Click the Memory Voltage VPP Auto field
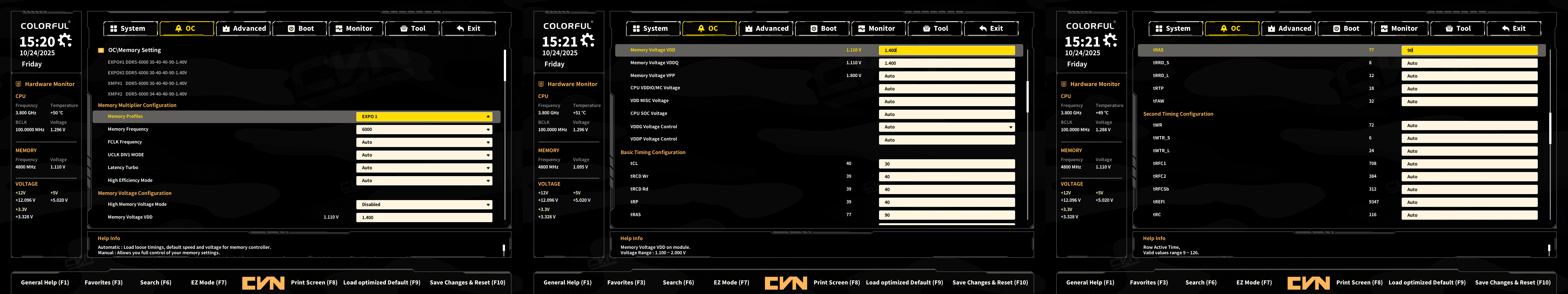1568x294 pixels. coord(947,76)
